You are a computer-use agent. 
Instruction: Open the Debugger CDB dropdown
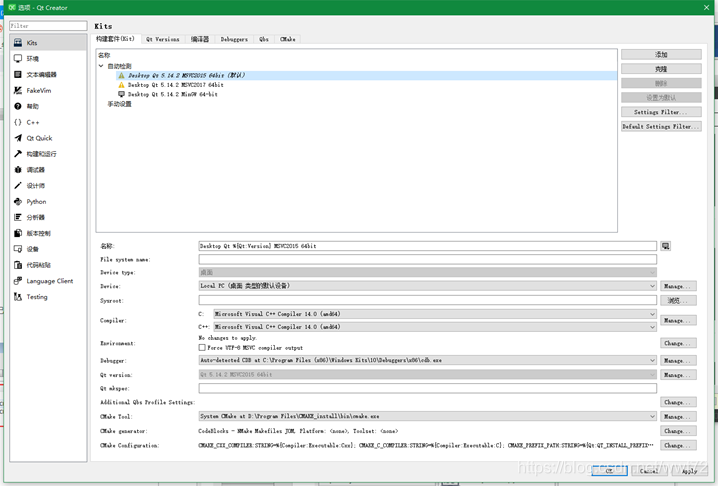click(x=427, y=360)
